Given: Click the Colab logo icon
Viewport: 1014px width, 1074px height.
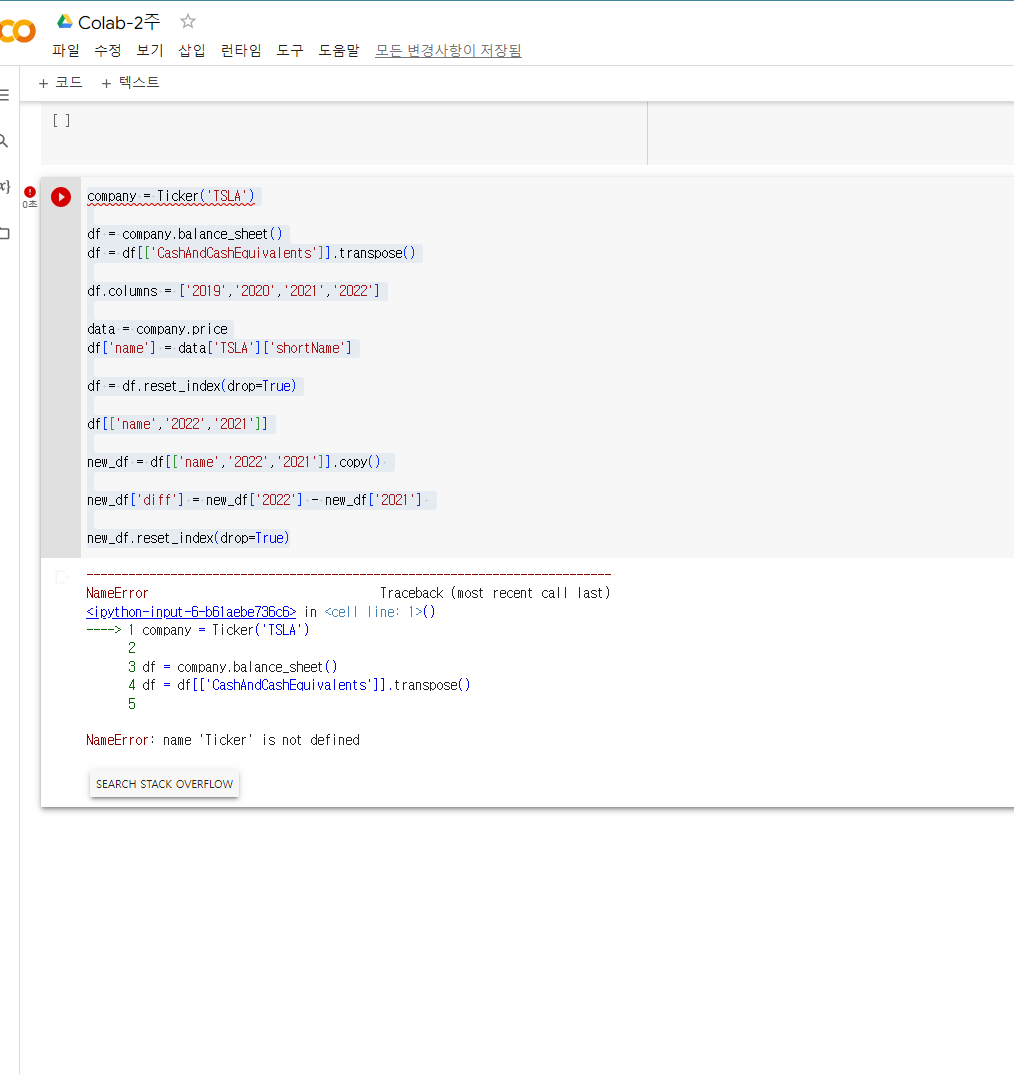Looking at the screenshot, I should click(17, 31).
